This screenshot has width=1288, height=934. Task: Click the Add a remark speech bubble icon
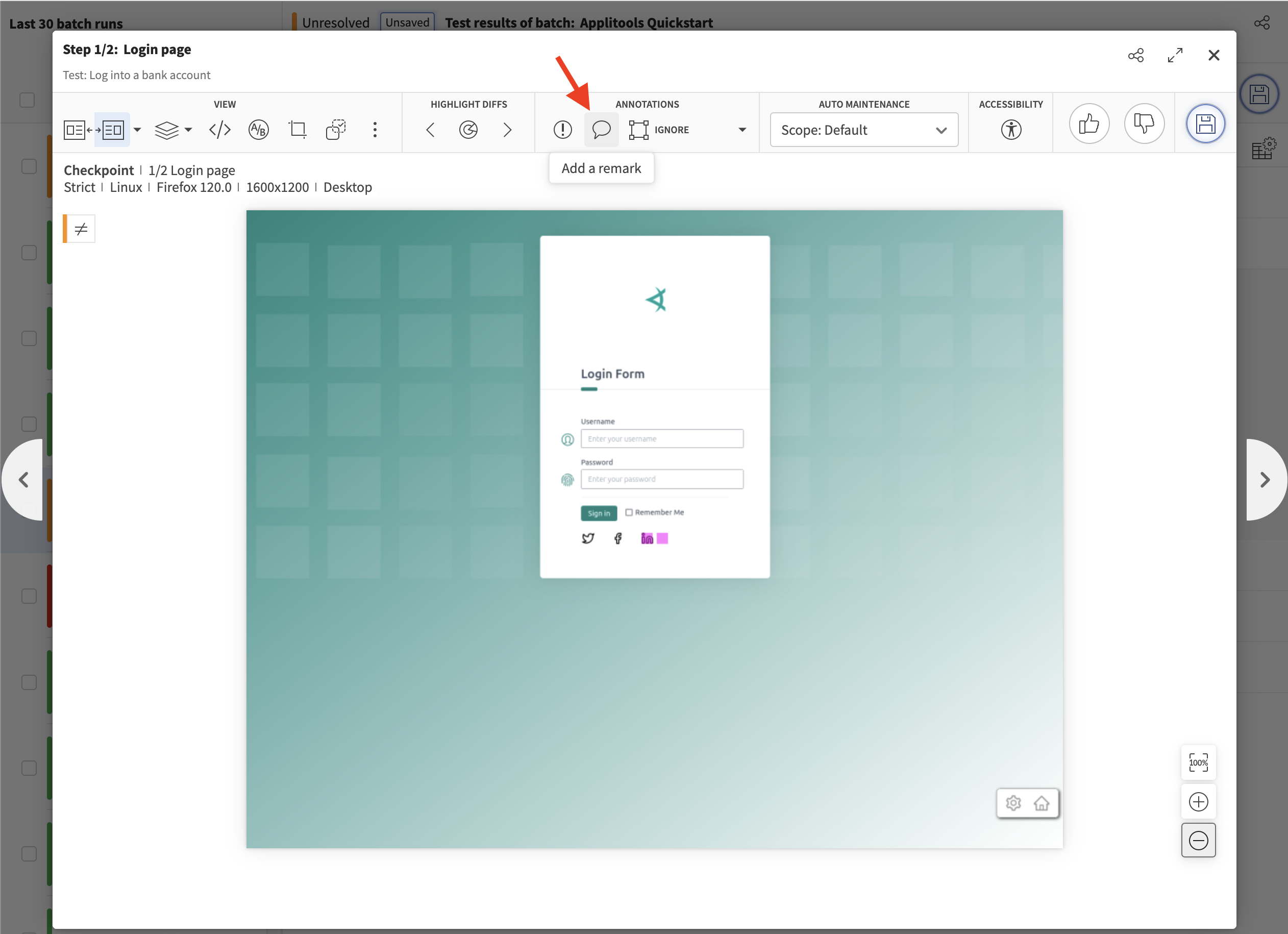[x=601, y=130]
